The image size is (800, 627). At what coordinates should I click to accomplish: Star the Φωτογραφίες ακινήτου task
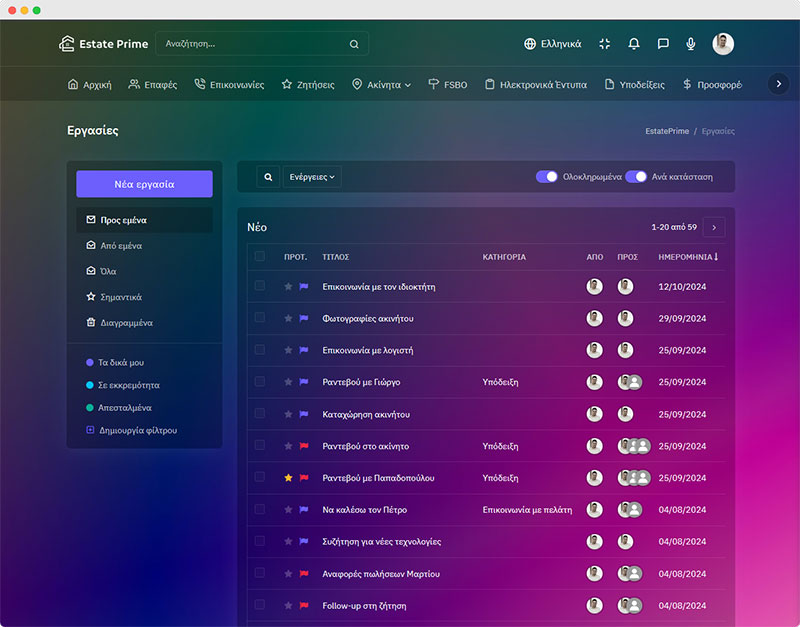pos(288,318)
